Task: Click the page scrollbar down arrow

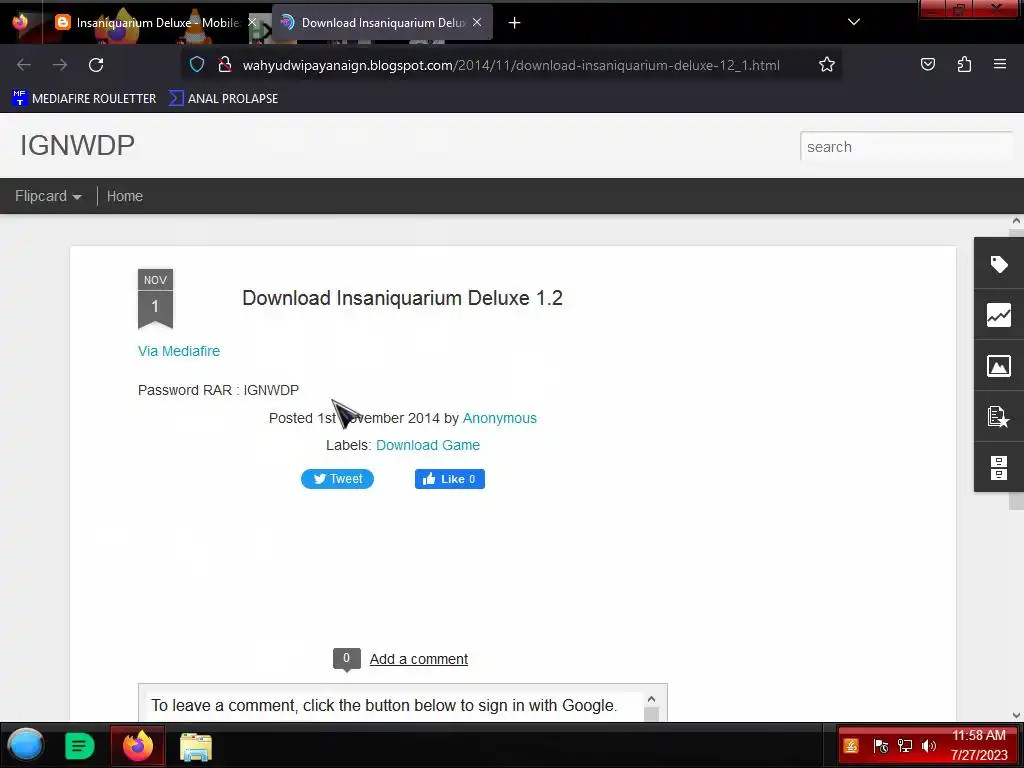Action: (x=1016, y=716)
